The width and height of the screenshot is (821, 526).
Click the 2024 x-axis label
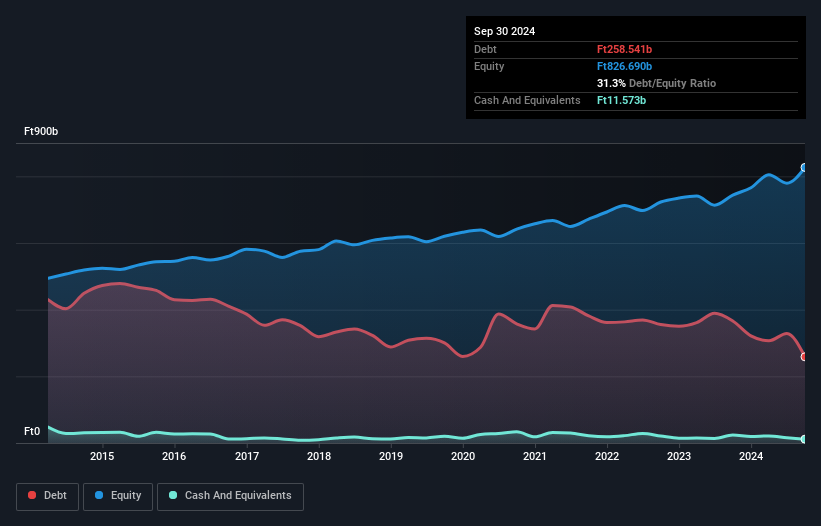751,456
